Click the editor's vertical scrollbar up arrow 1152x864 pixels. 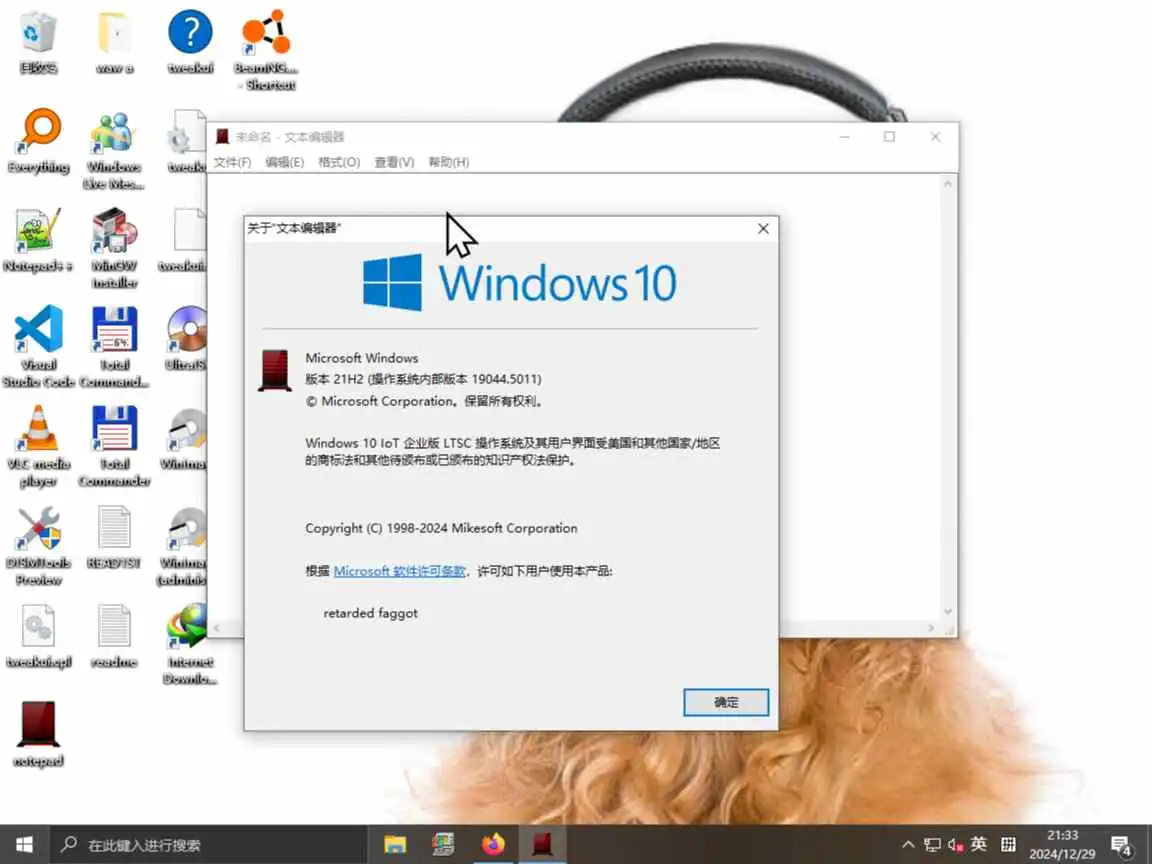pos(948,184)
